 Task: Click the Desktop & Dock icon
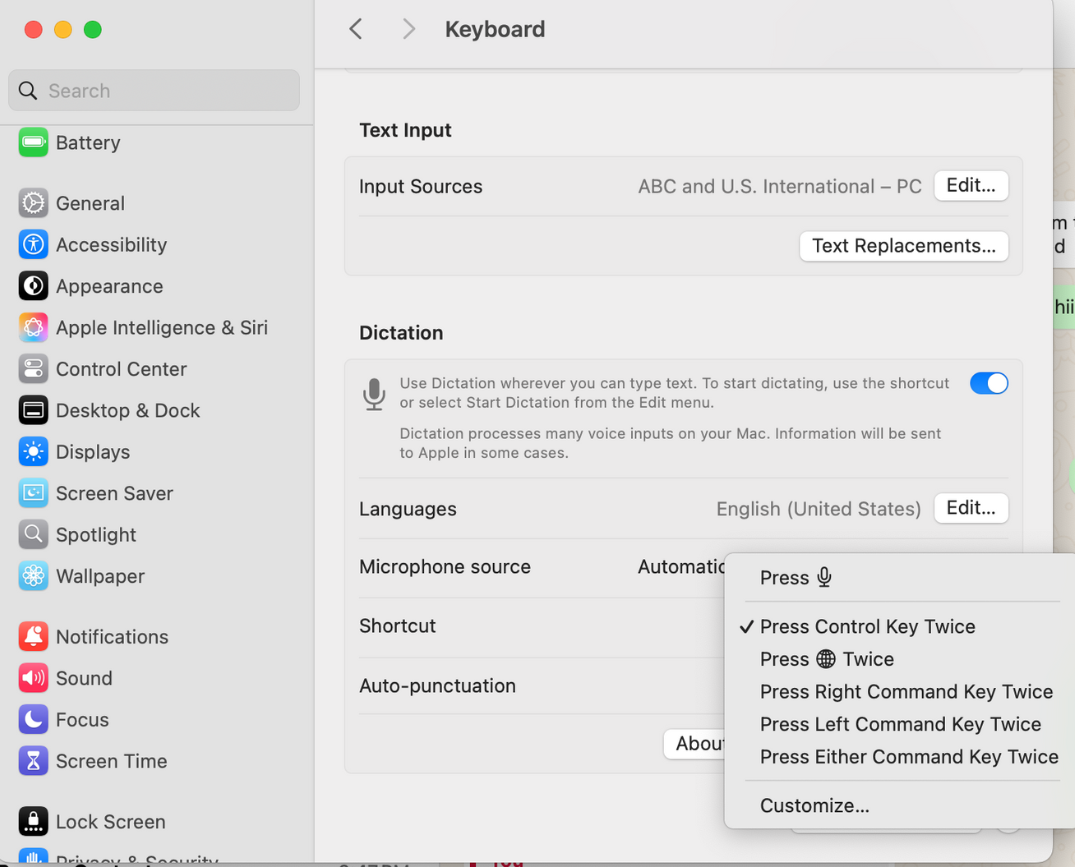(x=33, y=410)
